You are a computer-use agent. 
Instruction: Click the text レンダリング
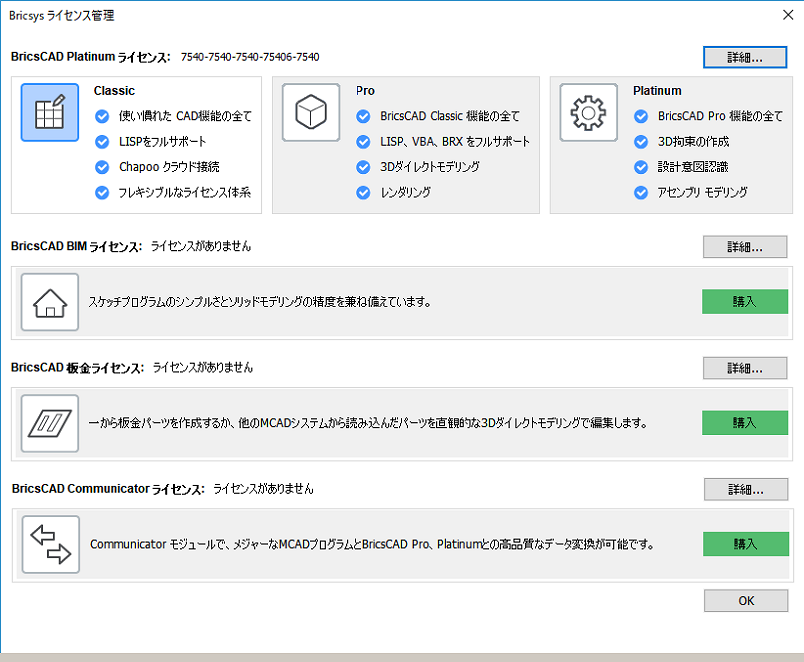406,192
